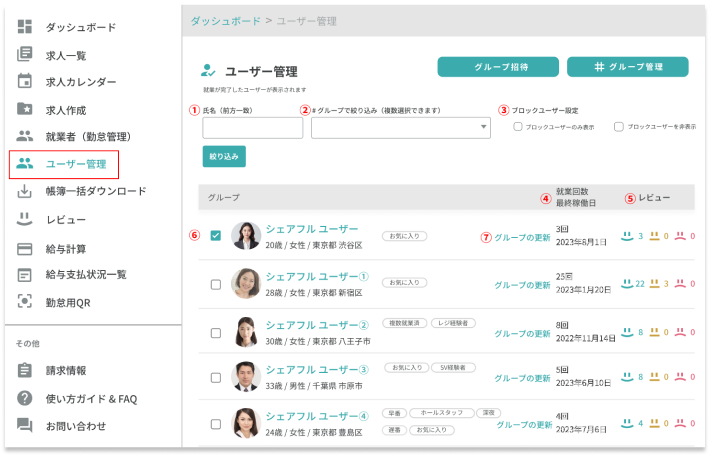Click the お問い合わせ chat bubble icon
This screenshot has height=460, width=710.
25,425
